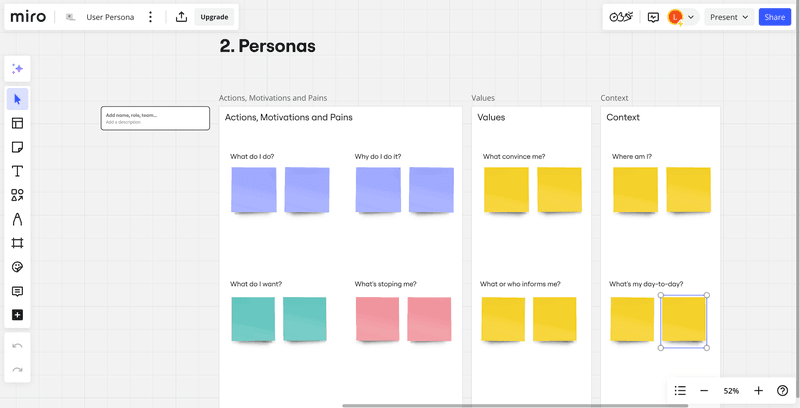Choose the Frame tool
This screenshot has height=408, width=800.
click(17, 243)
